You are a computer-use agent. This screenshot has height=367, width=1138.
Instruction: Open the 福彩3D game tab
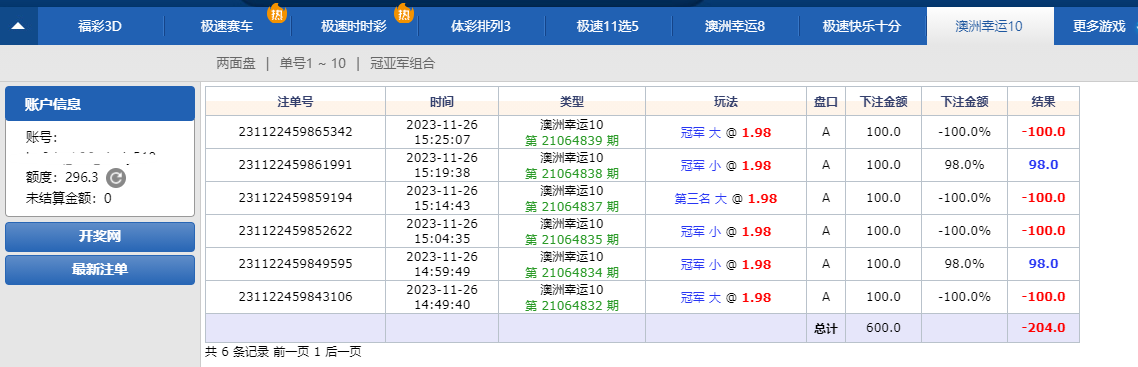[x=100, y=27]
